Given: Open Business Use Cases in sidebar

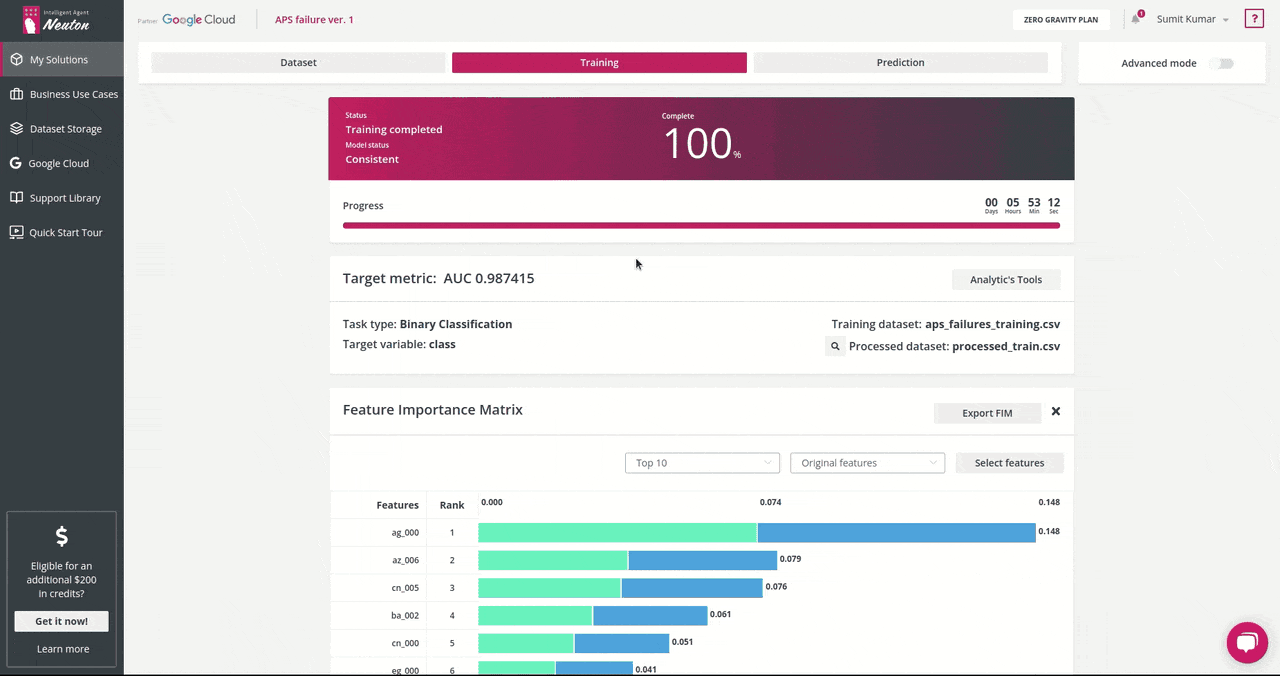Looking at the screenshot, I should (x=62, y=94).
